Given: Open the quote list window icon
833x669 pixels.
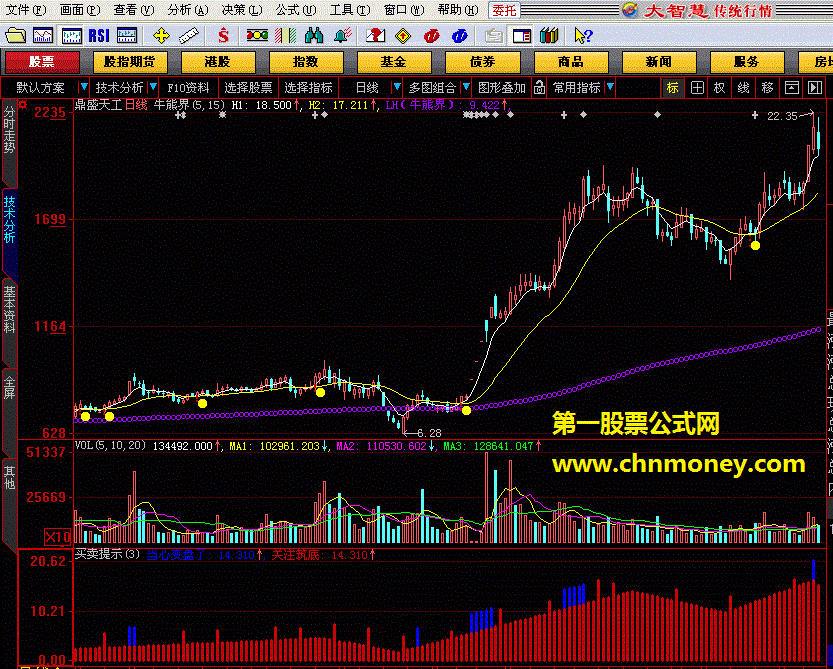Looking at the screenshot, I should click(126, 36).
